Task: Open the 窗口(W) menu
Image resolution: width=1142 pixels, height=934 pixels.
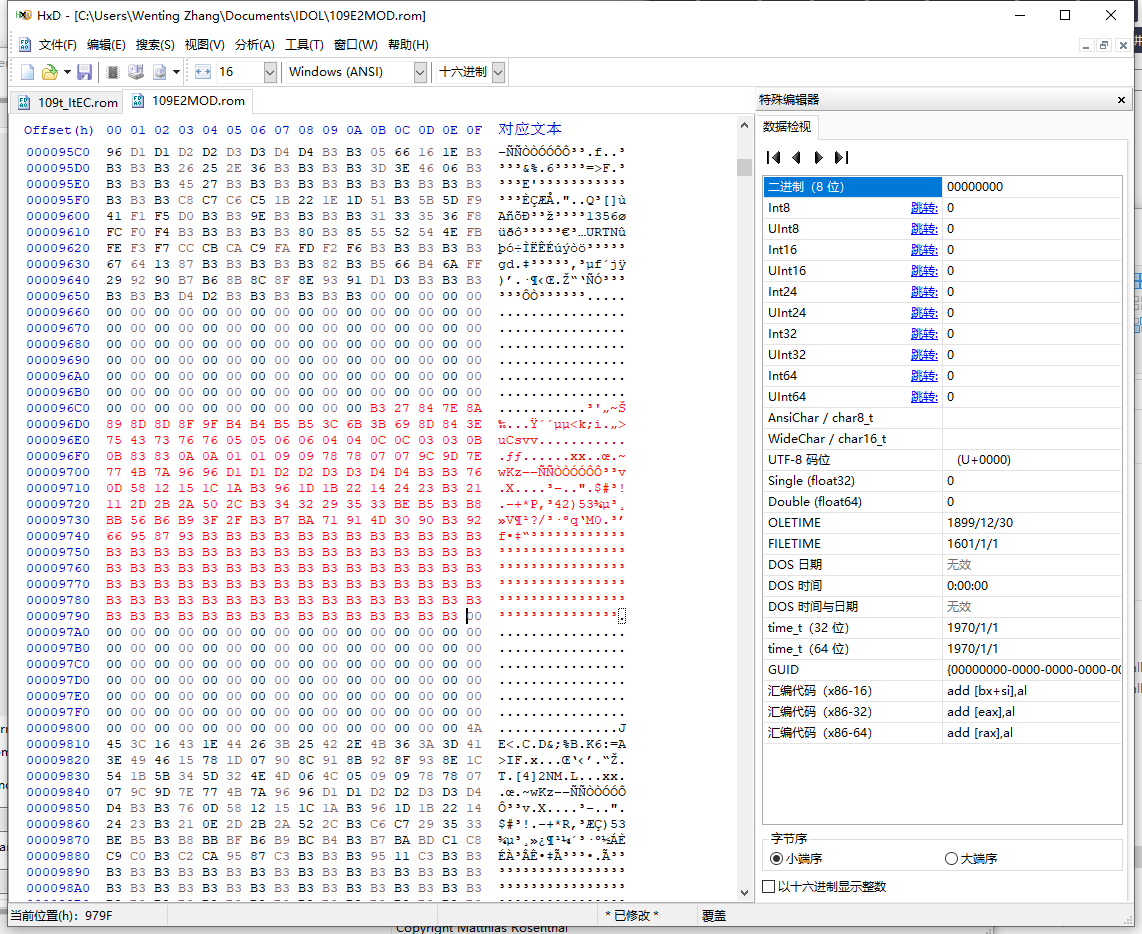Action: pyautogui.click(x=355, y=44)
